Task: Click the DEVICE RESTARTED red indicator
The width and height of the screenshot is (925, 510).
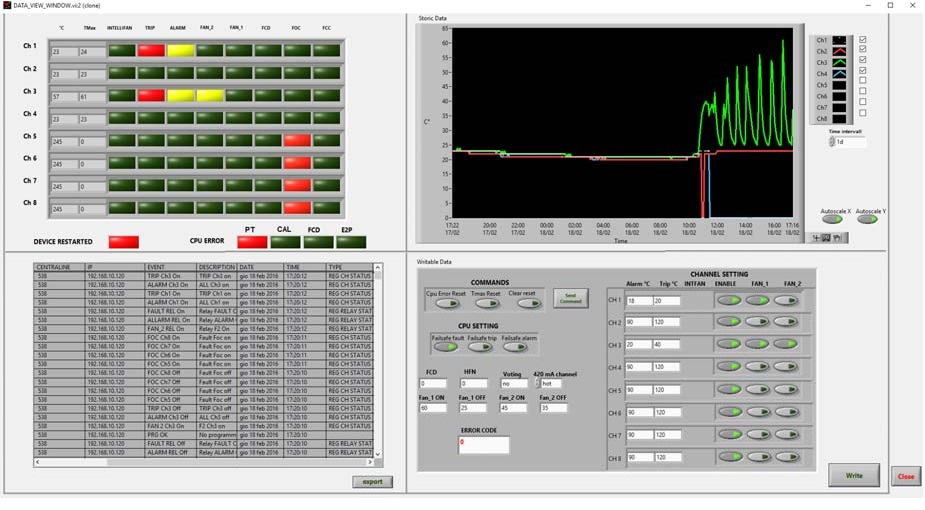Action: (x=124, y=242)
